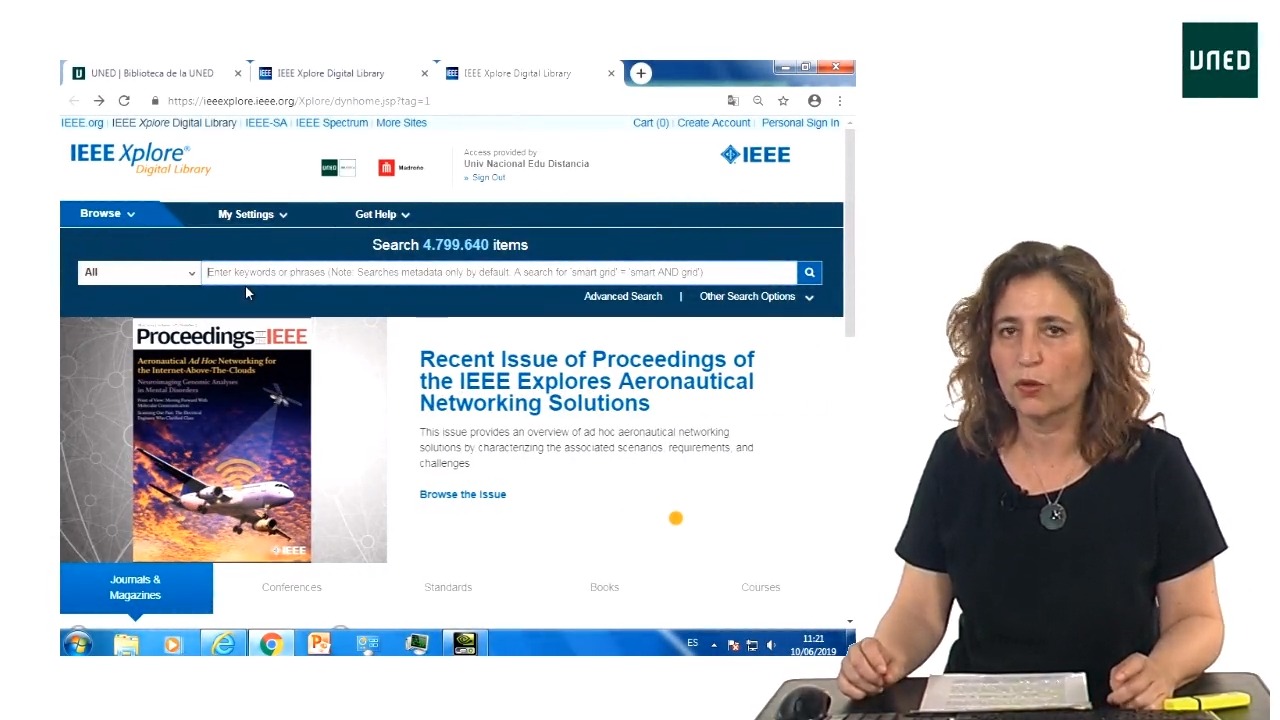Open Windows Media Player from the taskbar

pyautogui.click(x=173, y=644)
